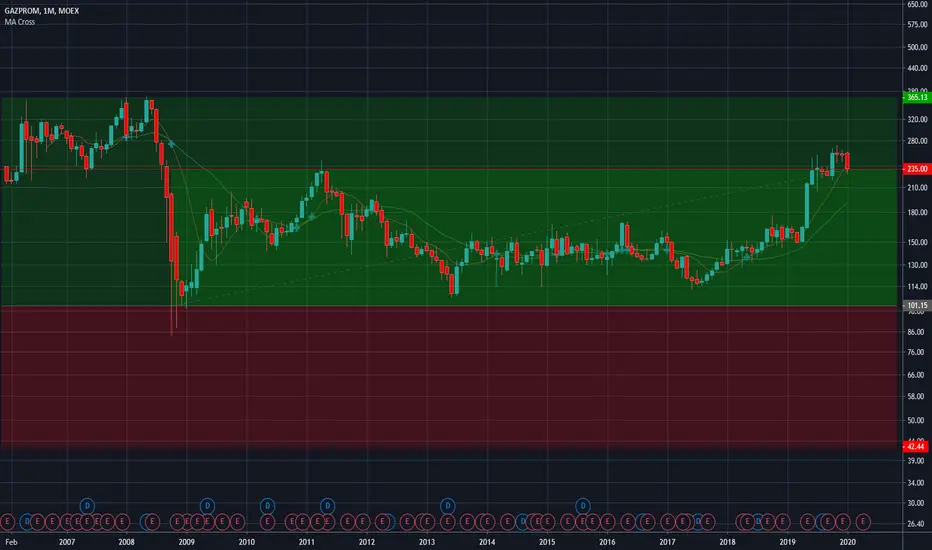
Task: Click the 2009 label on the time axis
Action: point(187,542)
